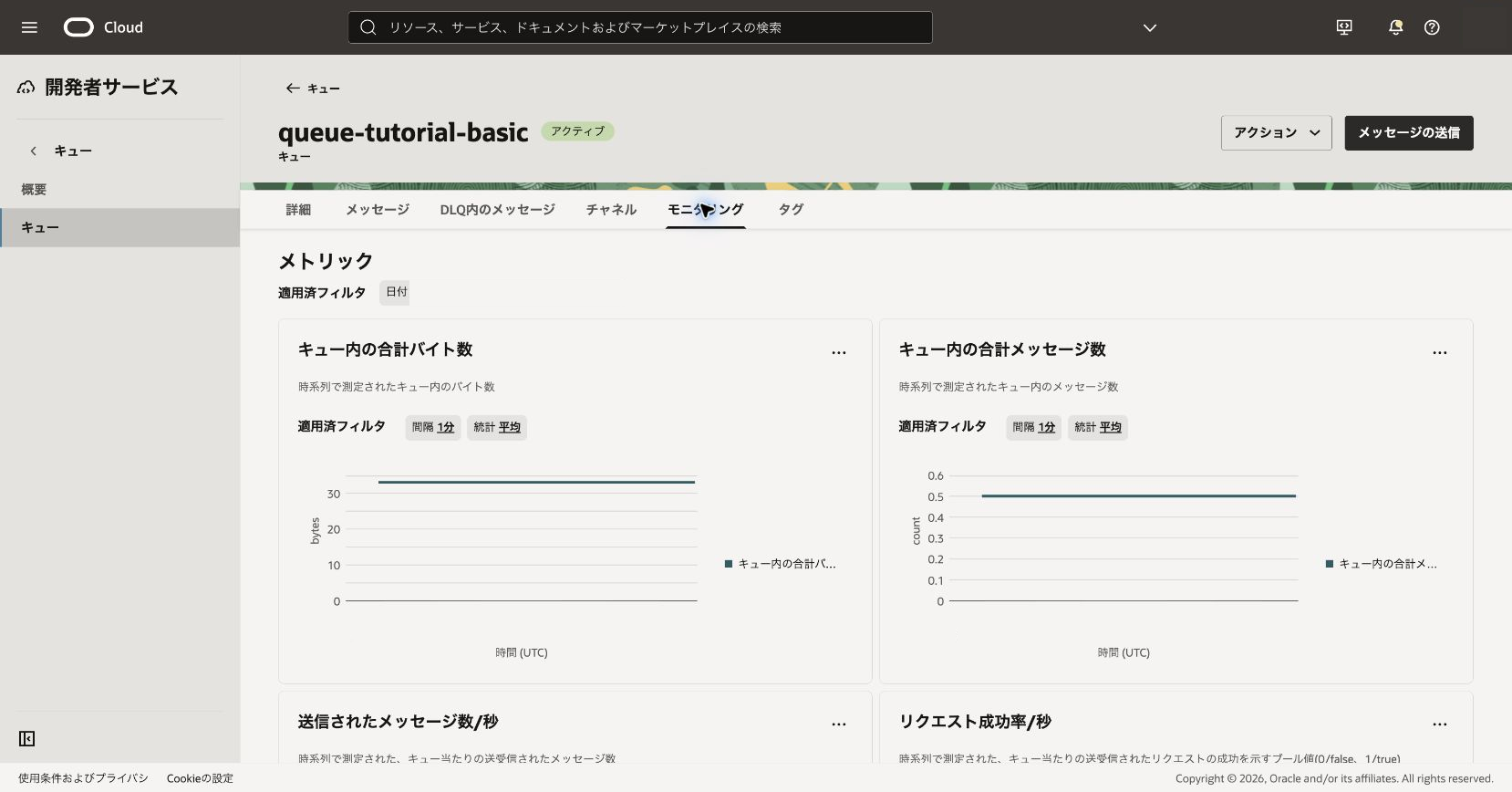Change 統計 平均 filter on bytes chart
This screenshot has height=792, width=1512.
click(497, 427)
